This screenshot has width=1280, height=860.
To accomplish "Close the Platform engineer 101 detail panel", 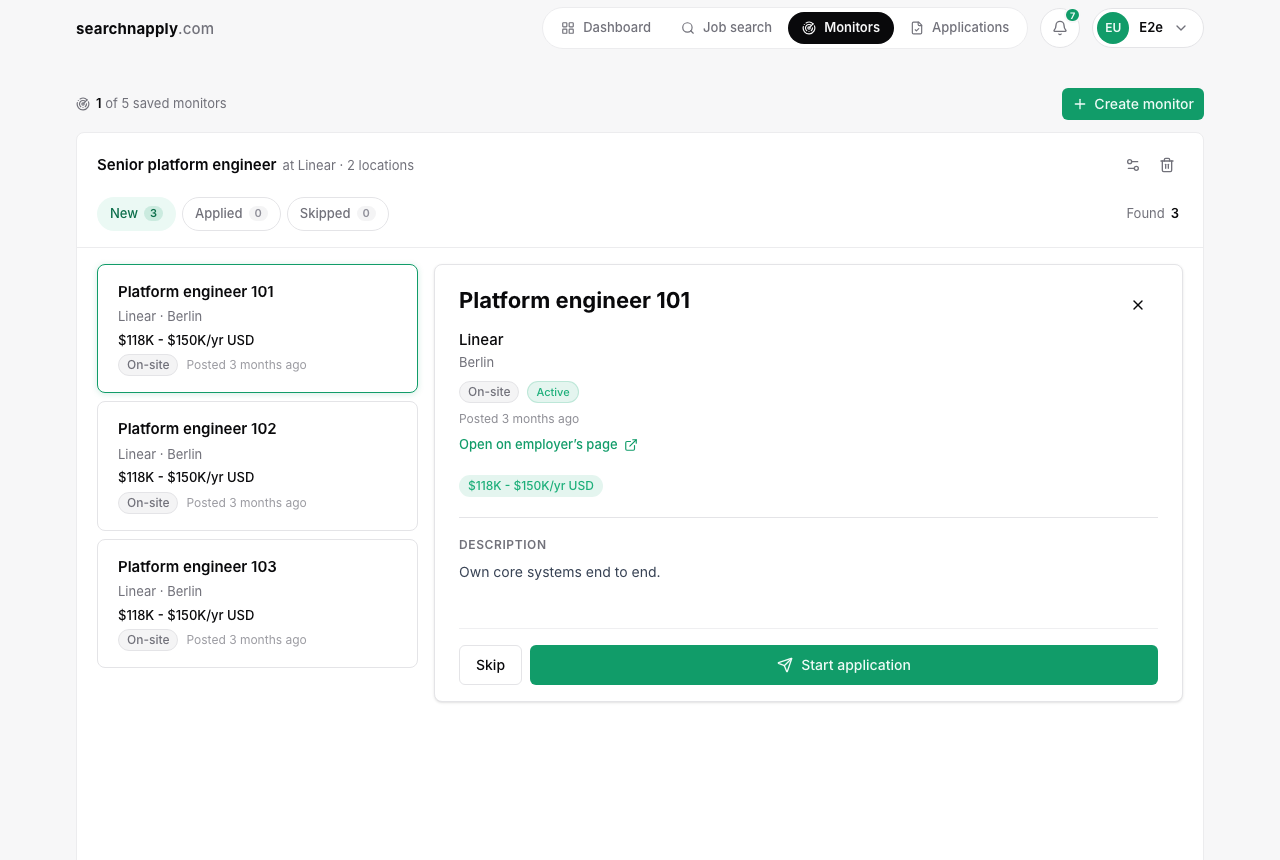I will point(1138,305).
